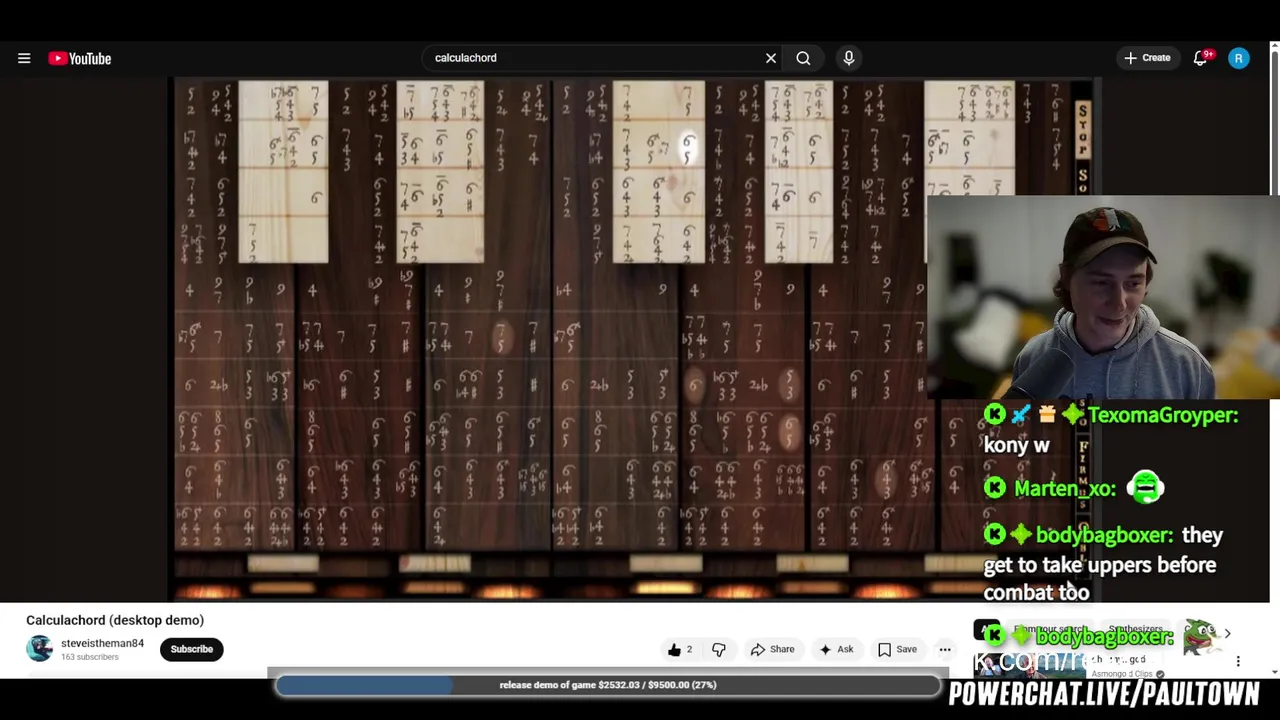Viewport: 1280px width, 720px height.
Task: Open the Create menu
Action: (x=1147, y=58)
